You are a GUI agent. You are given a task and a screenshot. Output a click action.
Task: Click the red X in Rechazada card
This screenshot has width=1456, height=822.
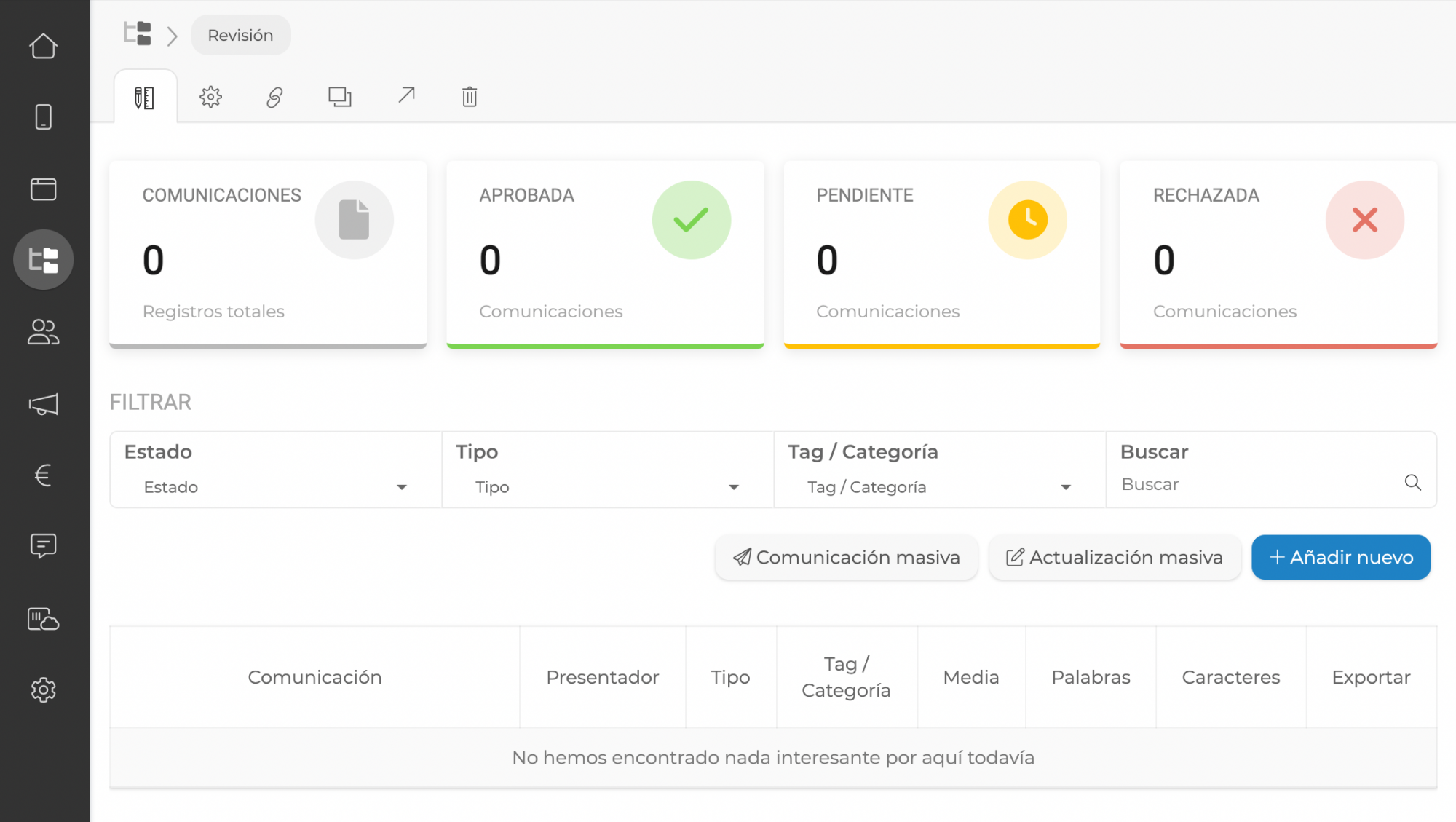click(x=1365, y=220)
